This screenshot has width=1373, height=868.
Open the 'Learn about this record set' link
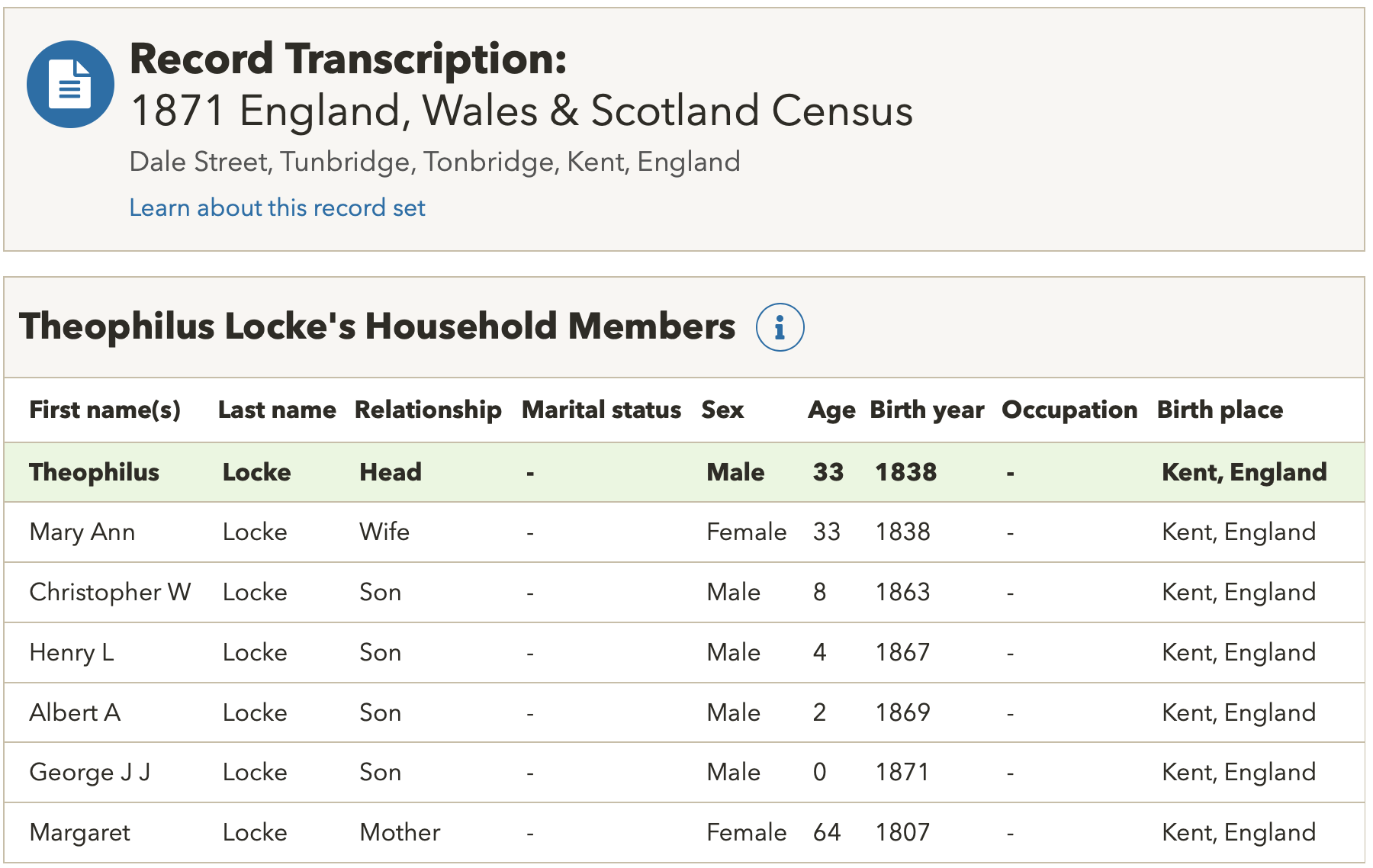click(x=277, y=207)
